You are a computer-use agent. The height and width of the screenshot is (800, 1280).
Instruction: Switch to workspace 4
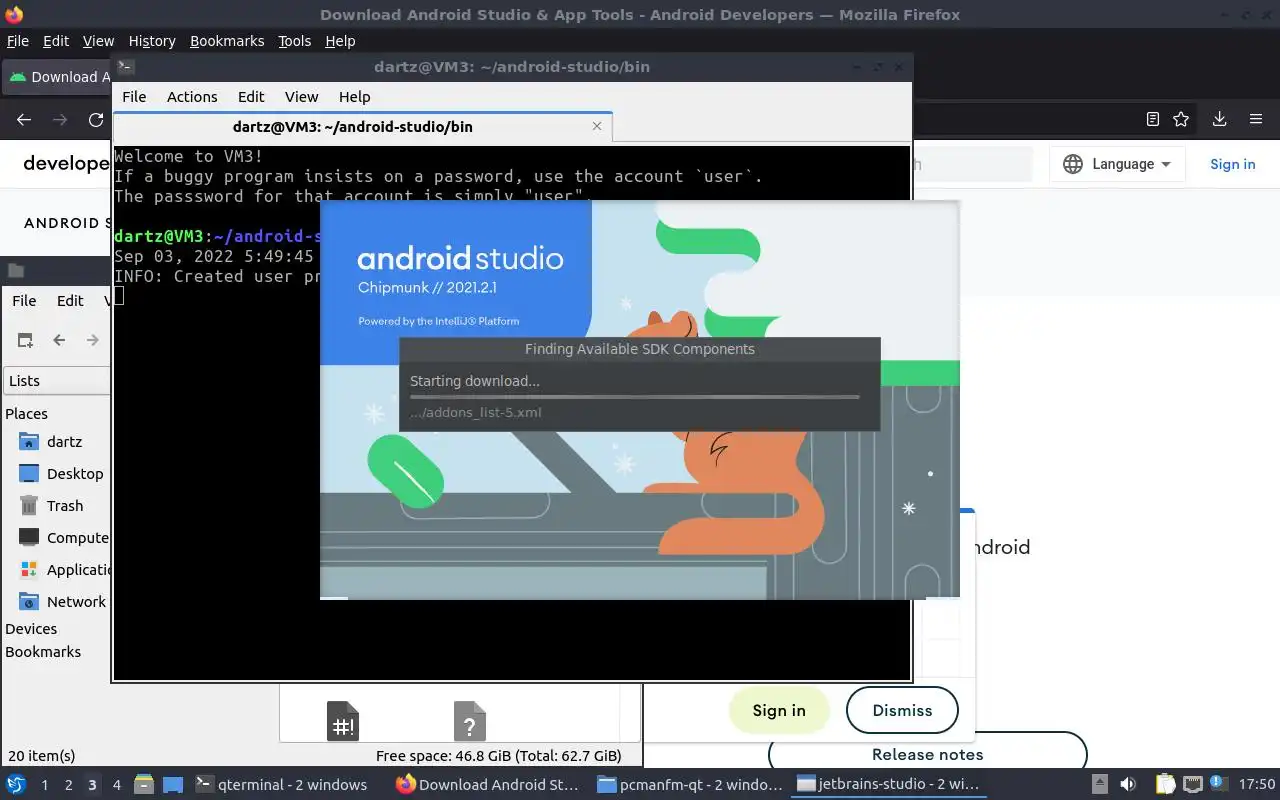point(116,784)
